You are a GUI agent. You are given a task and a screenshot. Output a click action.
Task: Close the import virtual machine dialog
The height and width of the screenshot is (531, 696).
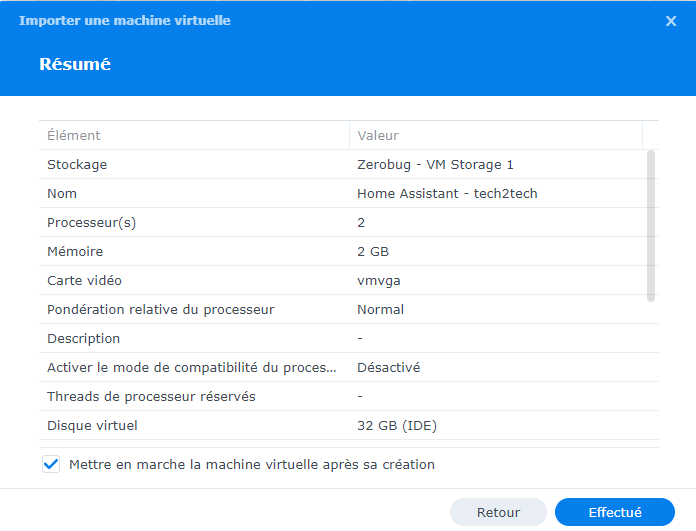[671, 21]
